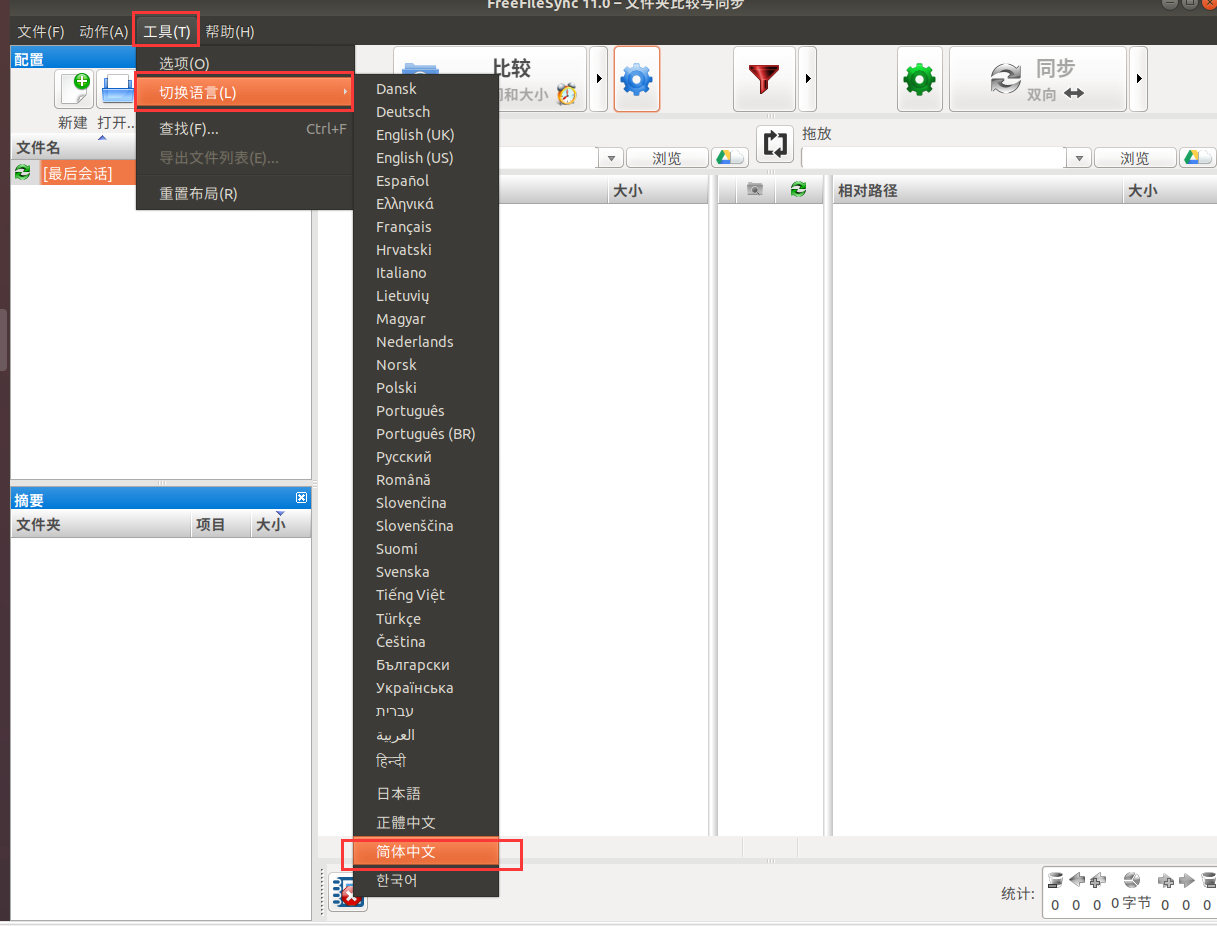
Task: Open synchronization settings via the green gear icon
Action: (919, 78)
